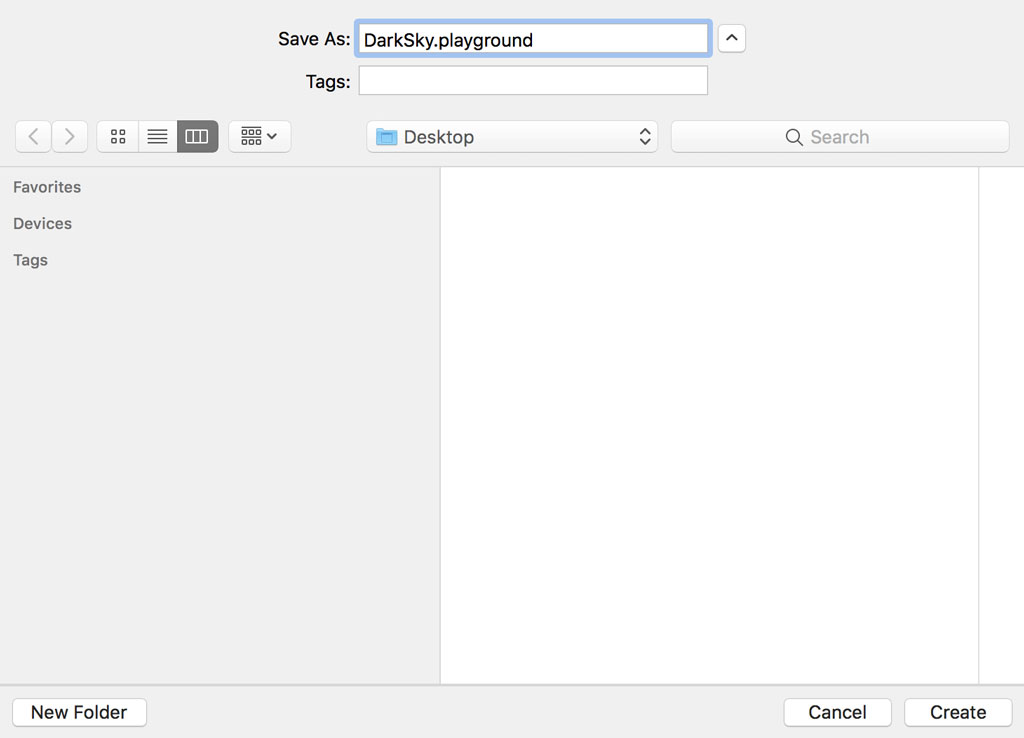Click the forward navigation arrow
The image size is (1024, 738).
pos(69,136)
